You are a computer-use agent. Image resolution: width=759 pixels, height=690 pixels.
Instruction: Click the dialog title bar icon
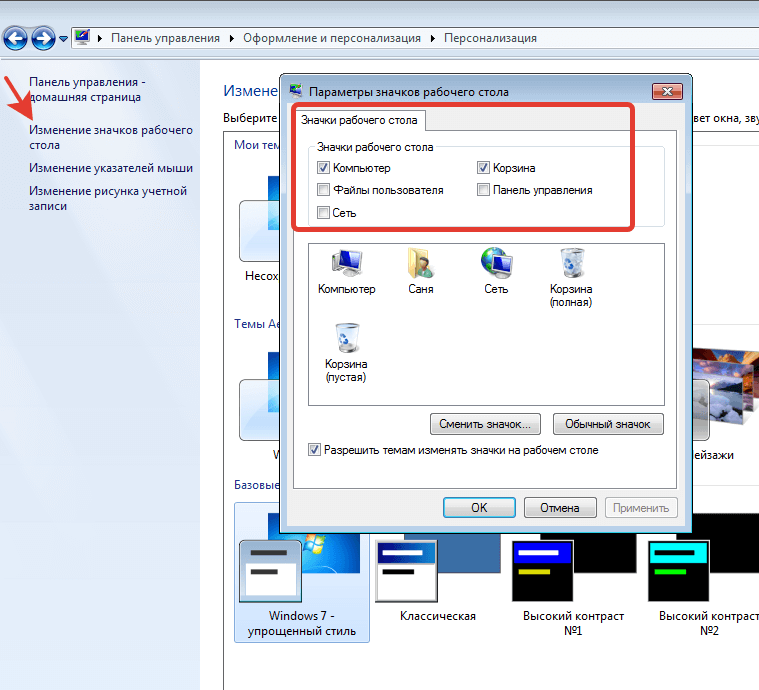tap(296, 91)
